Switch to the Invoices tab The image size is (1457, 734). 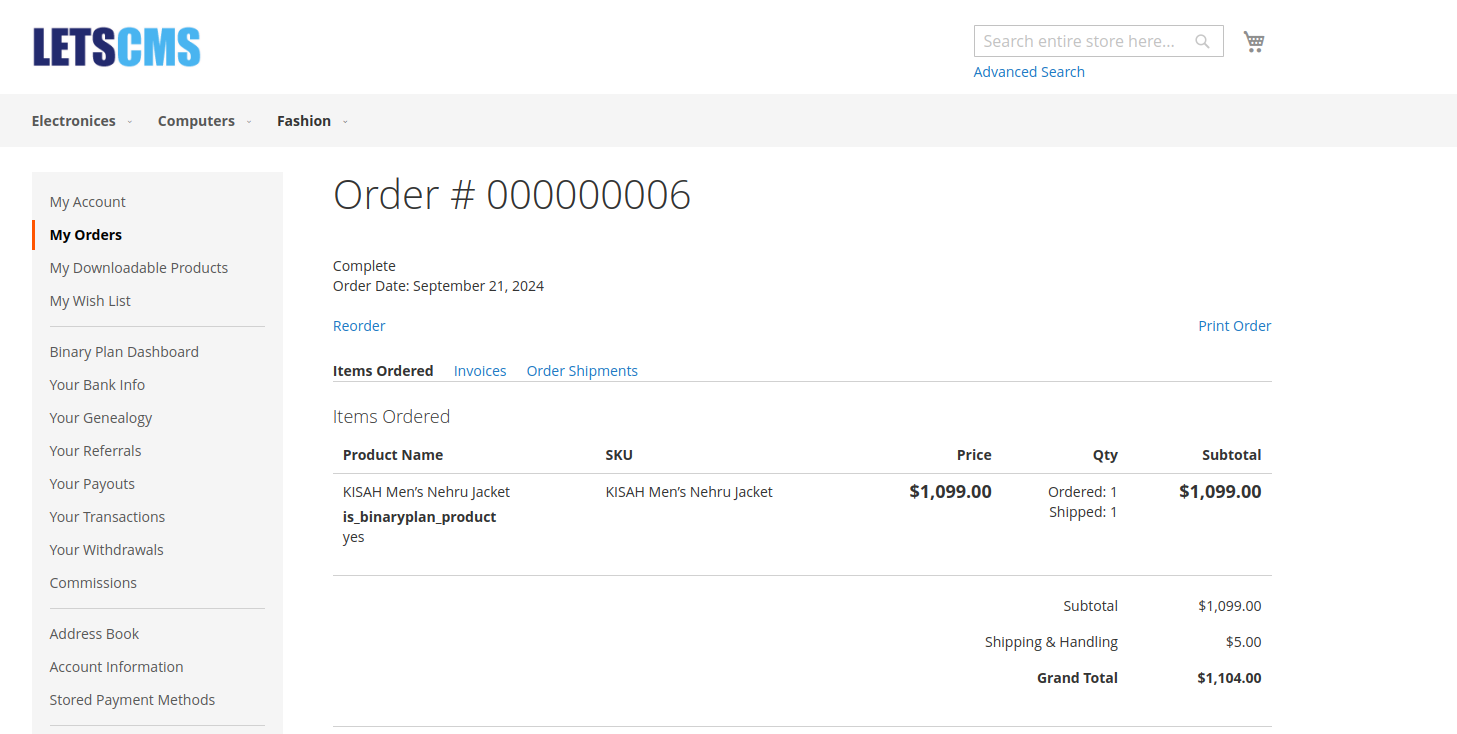(480, 370)
